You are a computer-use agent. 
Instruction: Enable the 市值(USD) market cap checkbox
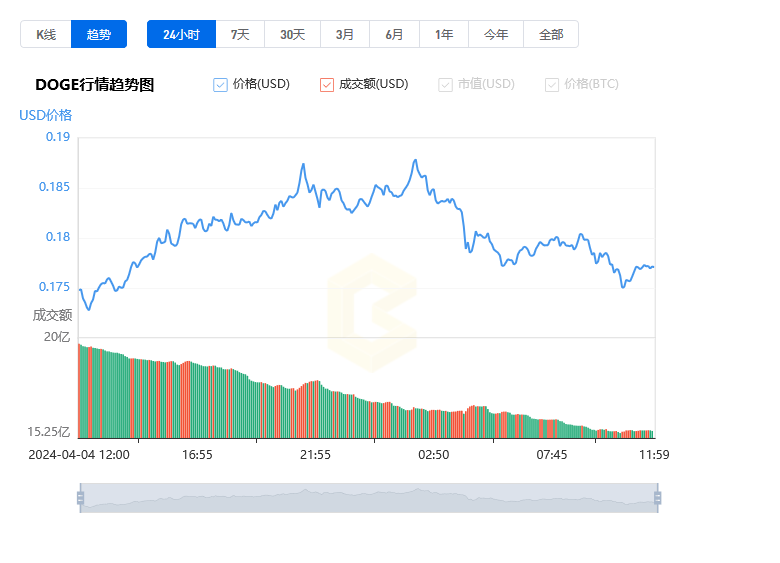[x=445, y=85]
